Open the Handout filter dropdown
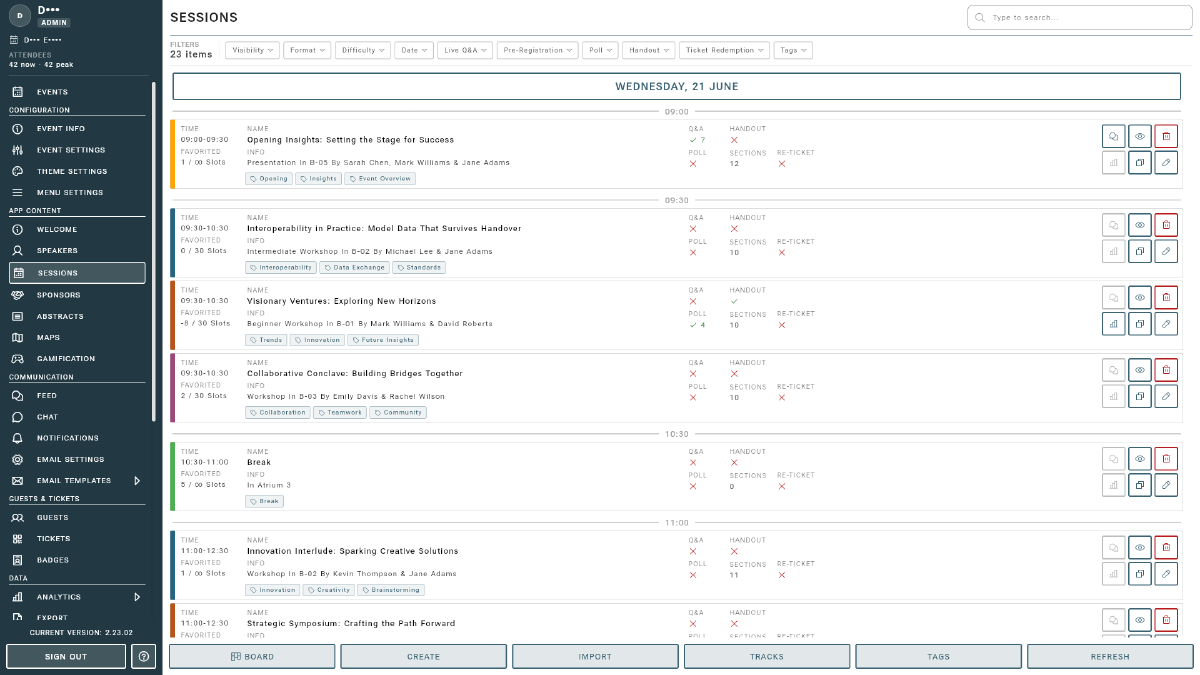The width and height of the screenshot is (1200, 675). pyautogui.click(x=648, y=50)
